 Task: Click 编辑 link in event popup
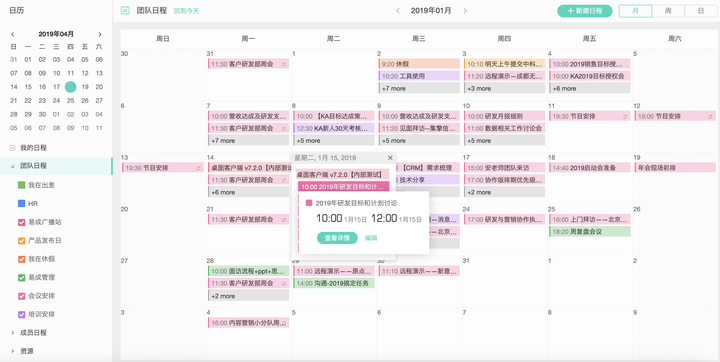coord(371,238)
